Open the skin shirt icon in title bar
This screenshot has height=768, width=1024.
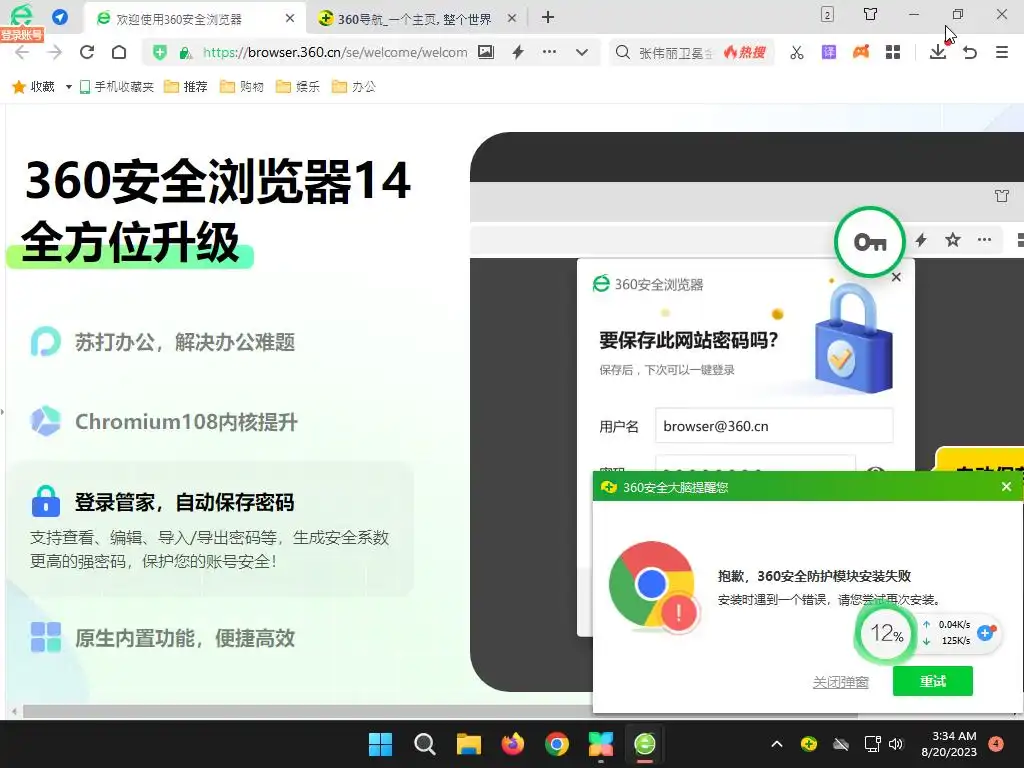tap(871, 14)
